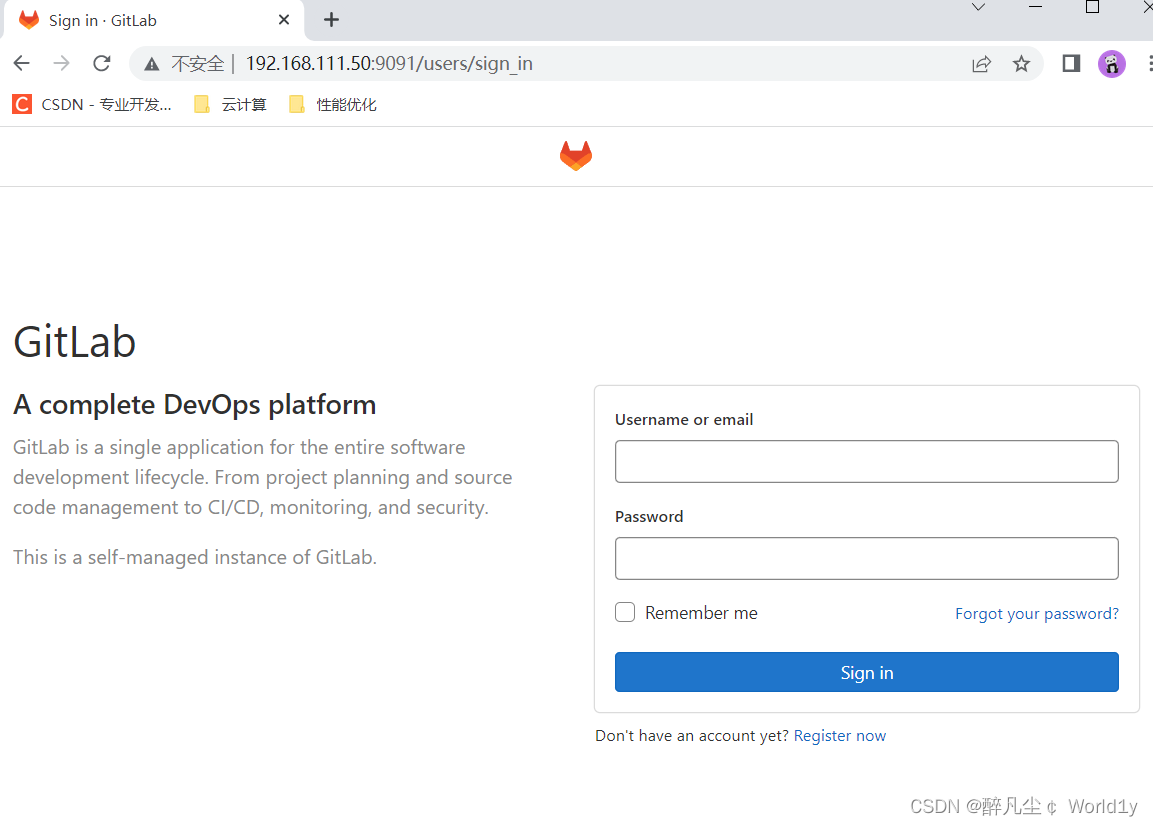Viewport: 1153px width, 826px height.
Task: Open the Chrome profile avatar
Action: coord(1112,64)
